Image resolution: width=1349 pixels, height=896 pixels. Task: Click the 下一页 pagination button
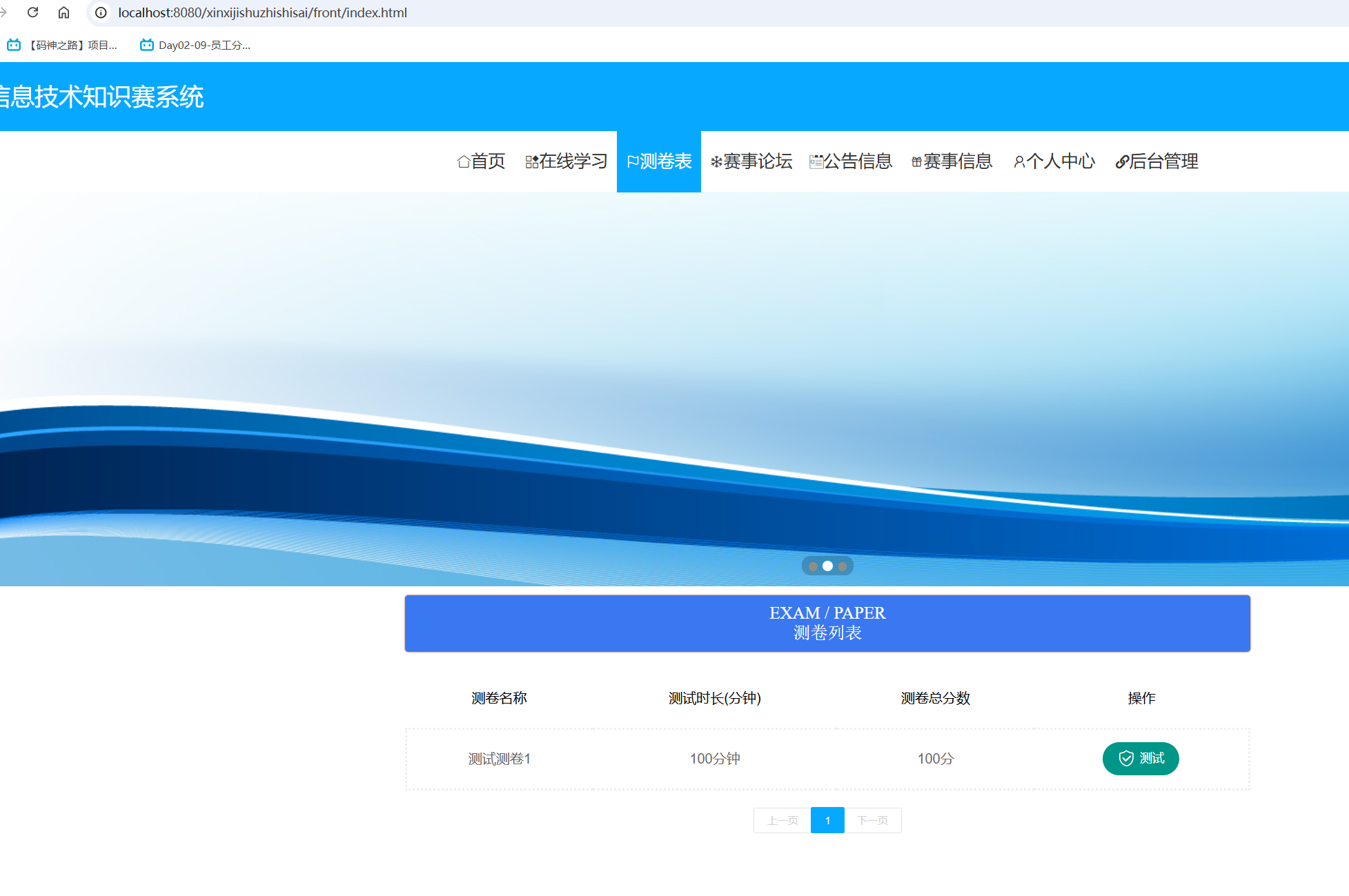(x=873, y=820)
